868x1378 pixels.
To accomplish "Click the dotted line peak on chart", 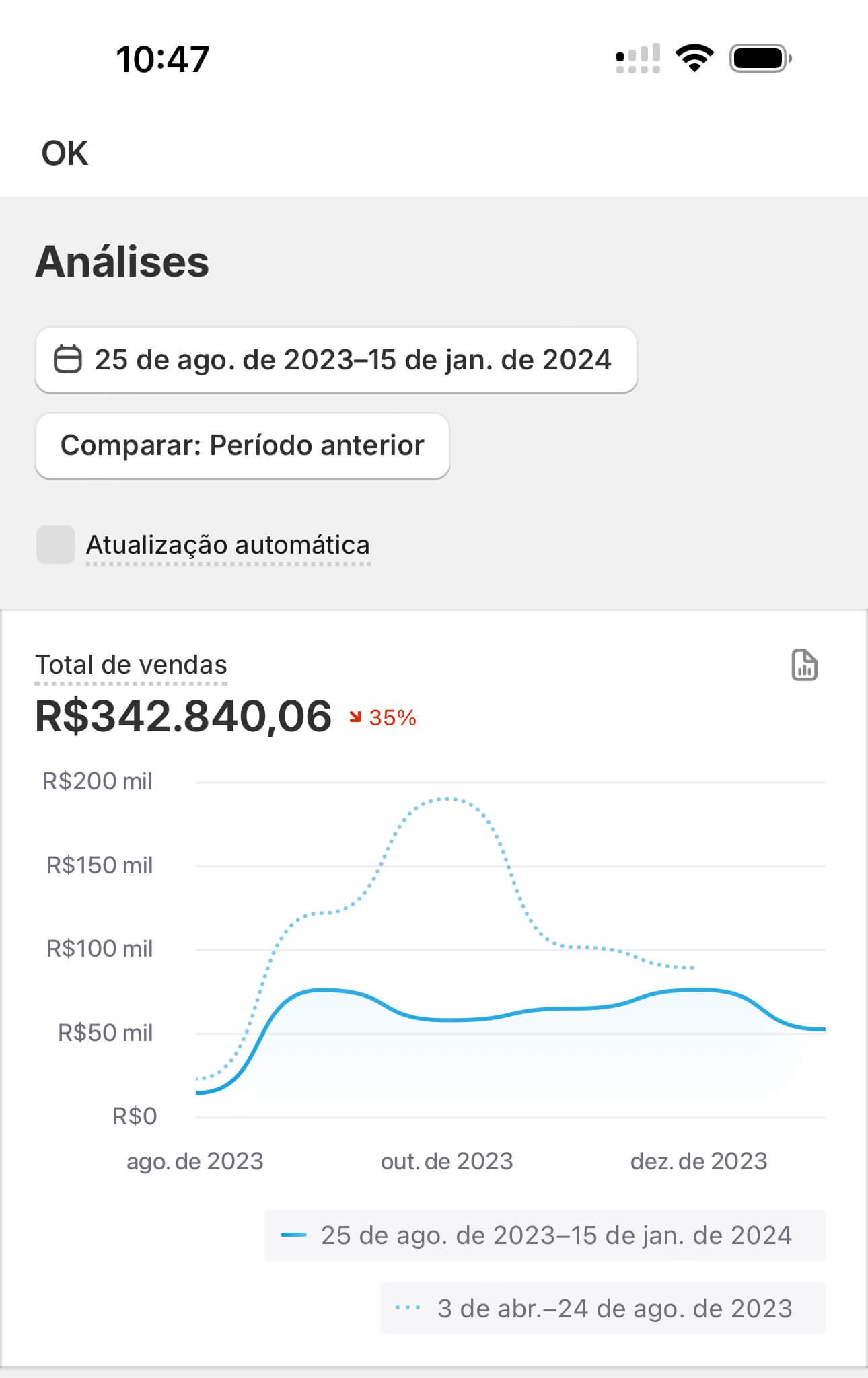I will pyautogui.click(x=445, y=799).
